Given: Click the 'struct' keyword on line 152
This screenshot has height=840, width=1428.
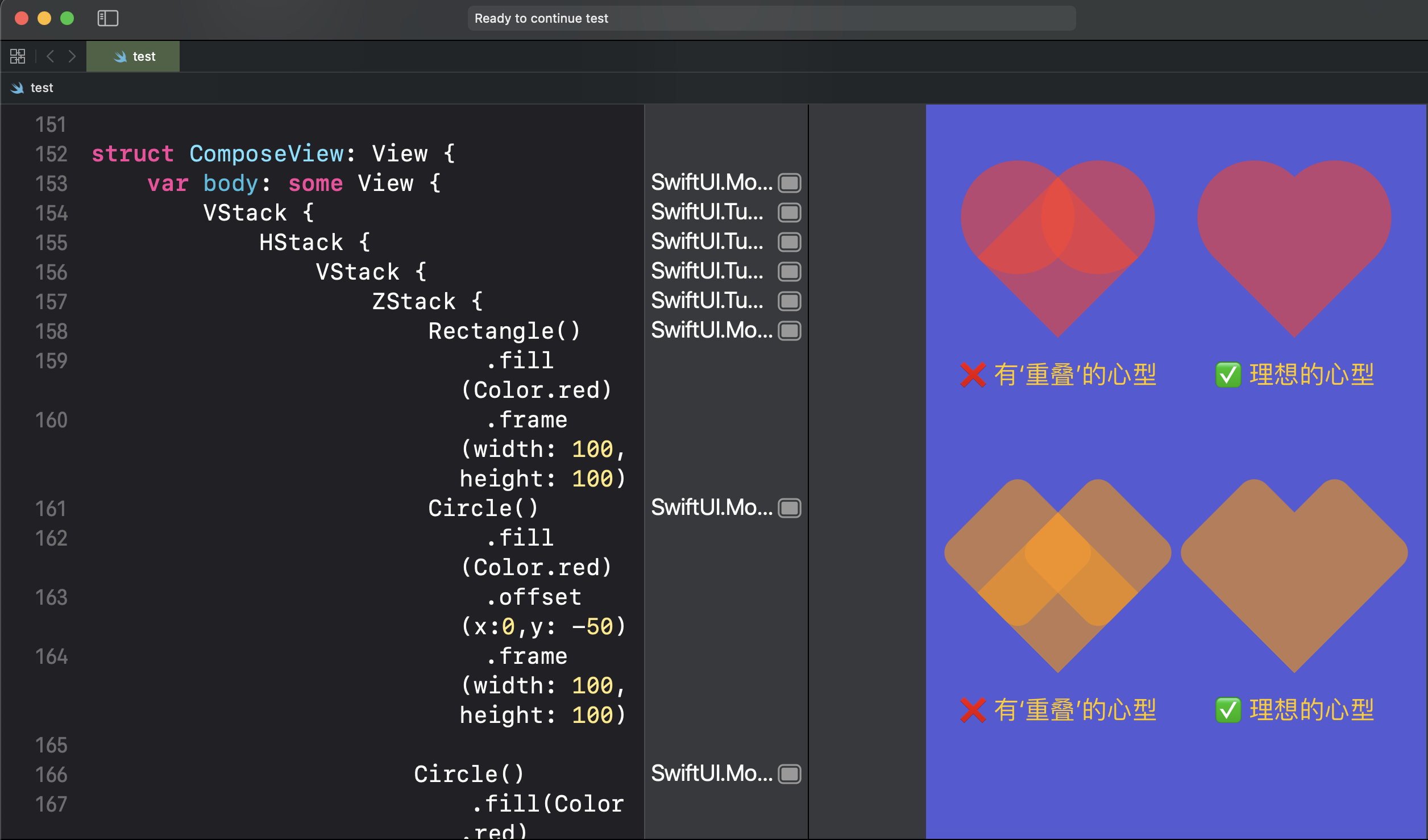Looking at the screenshot, I should [x=132, y=154].
